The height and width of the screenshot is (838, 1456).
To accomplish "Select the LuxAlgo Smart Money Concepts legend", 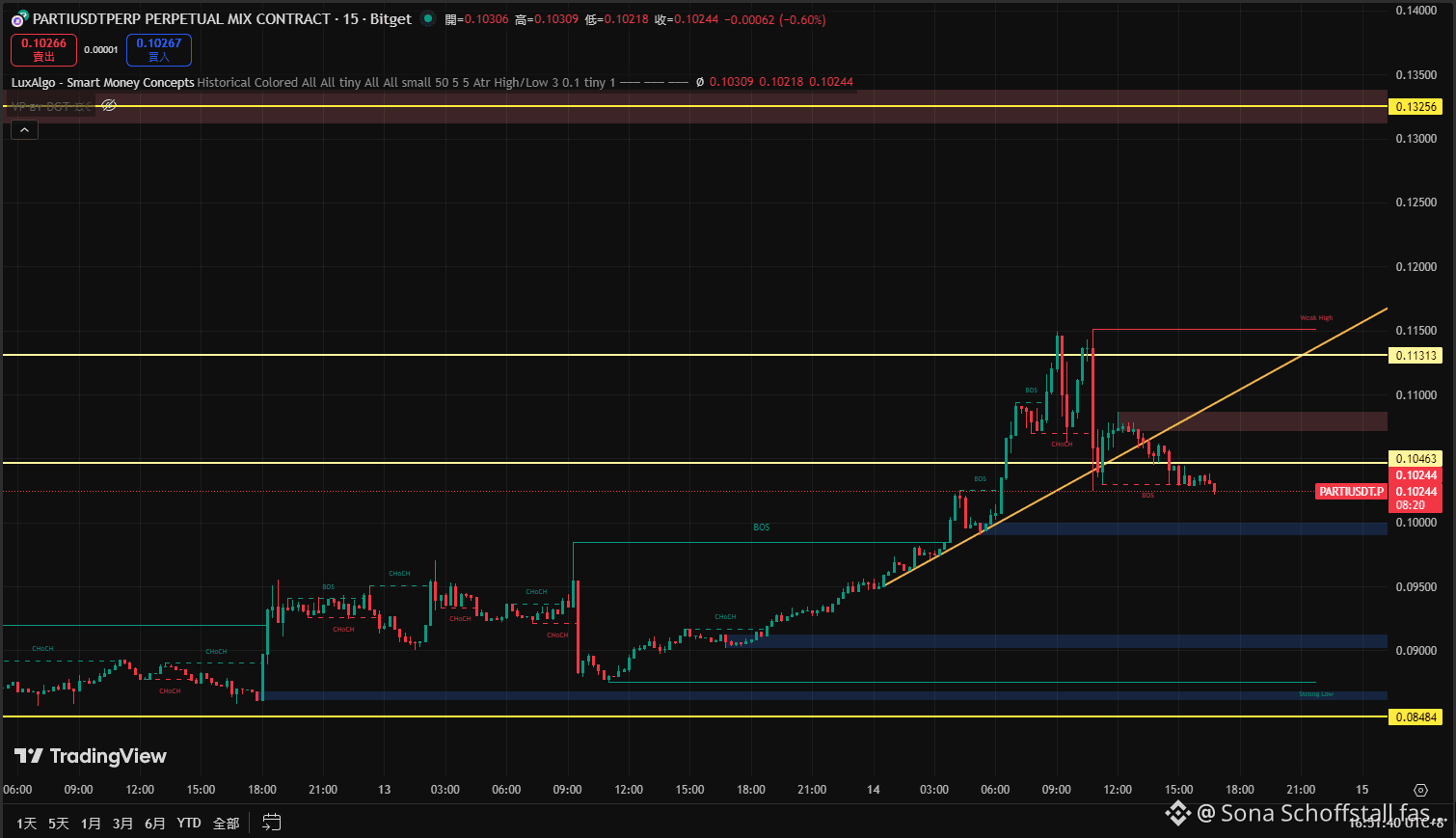I will pos(103,83).
